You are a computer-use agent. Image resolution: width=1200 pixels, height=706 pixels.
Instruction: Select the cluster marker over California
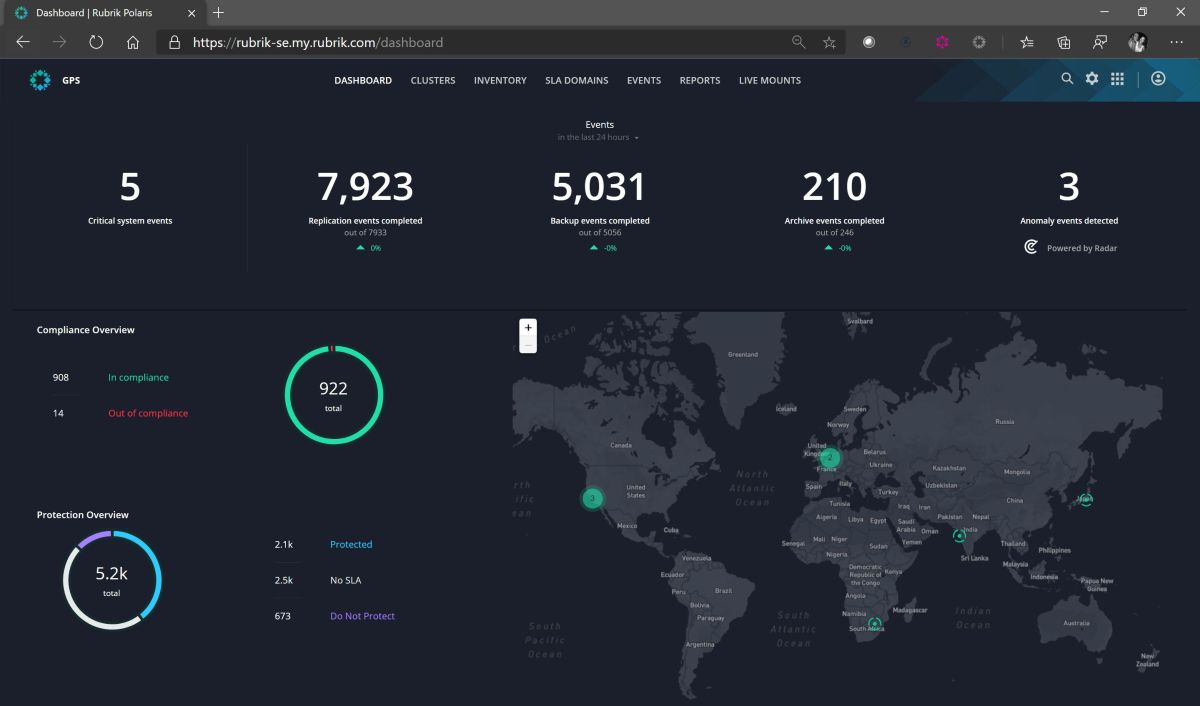591,496
